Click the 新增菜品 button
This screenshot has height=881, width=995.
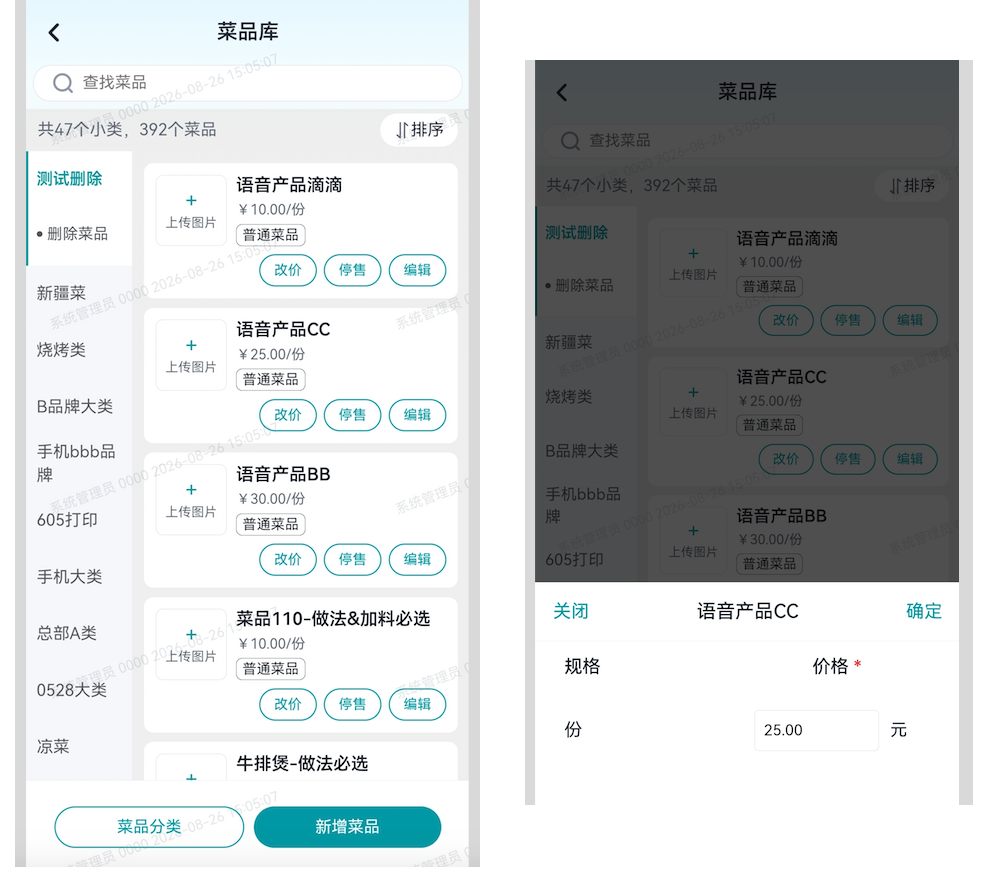347,826
